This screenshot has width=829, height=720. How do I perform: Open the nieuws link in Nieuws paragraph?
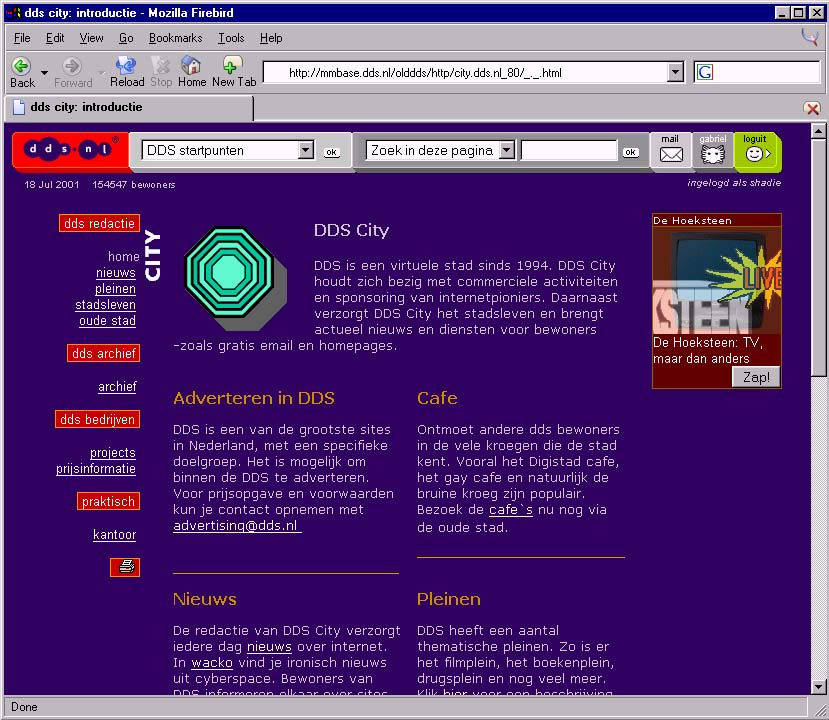(269, 647)
